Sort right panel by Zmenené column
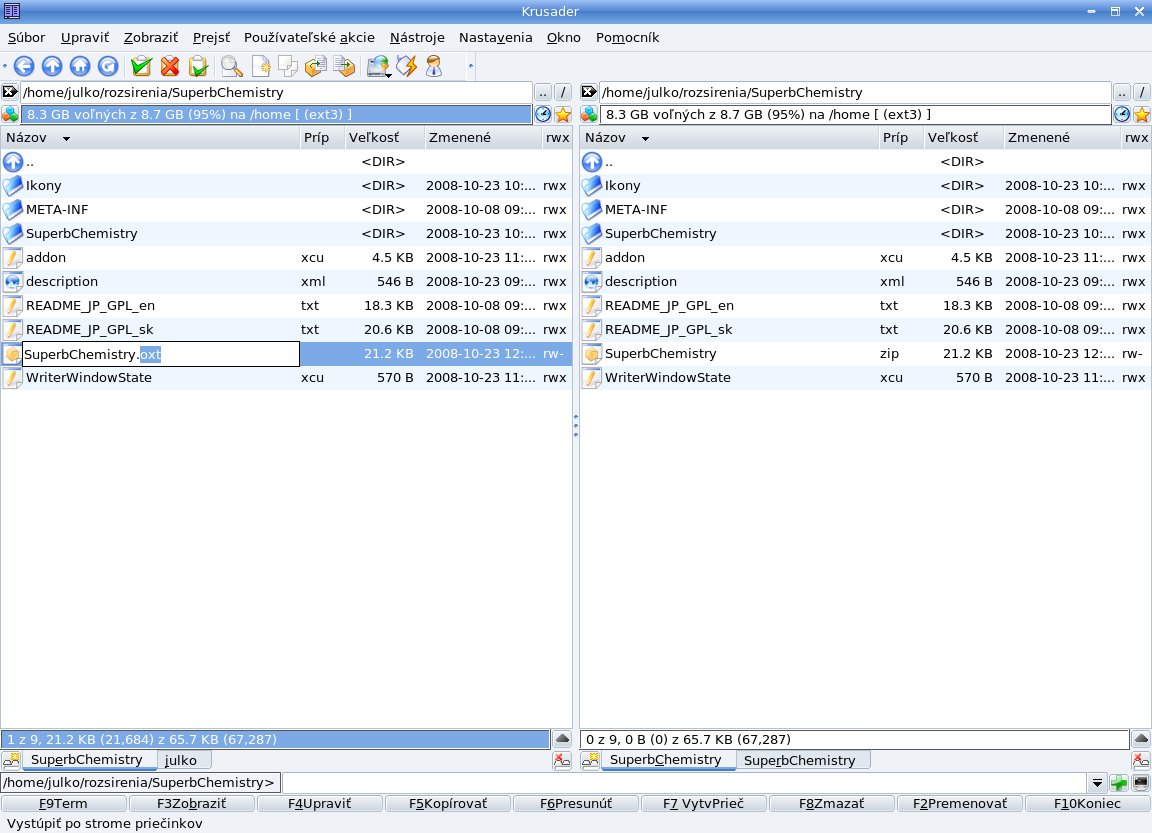1152x833 pixels. click(x=1062, y=137)
